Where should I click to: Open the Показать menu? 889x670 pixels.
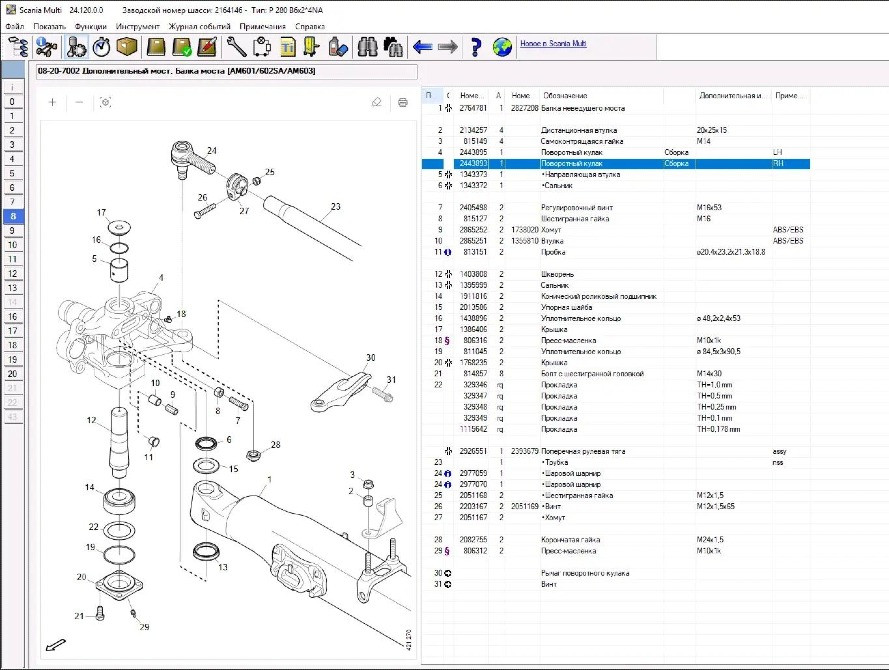pyautogui.click(x=49, y=26)
